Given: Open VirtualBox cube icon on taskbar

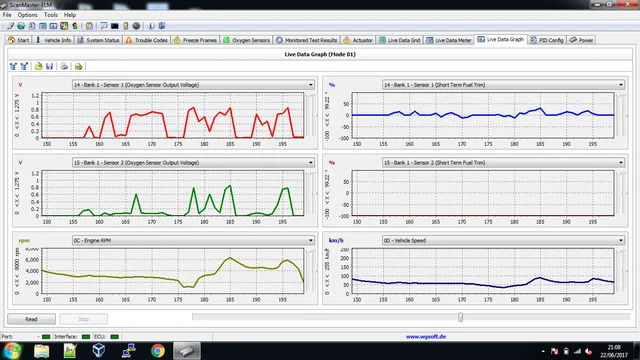Looking at the screenshot, I should 98,351.
